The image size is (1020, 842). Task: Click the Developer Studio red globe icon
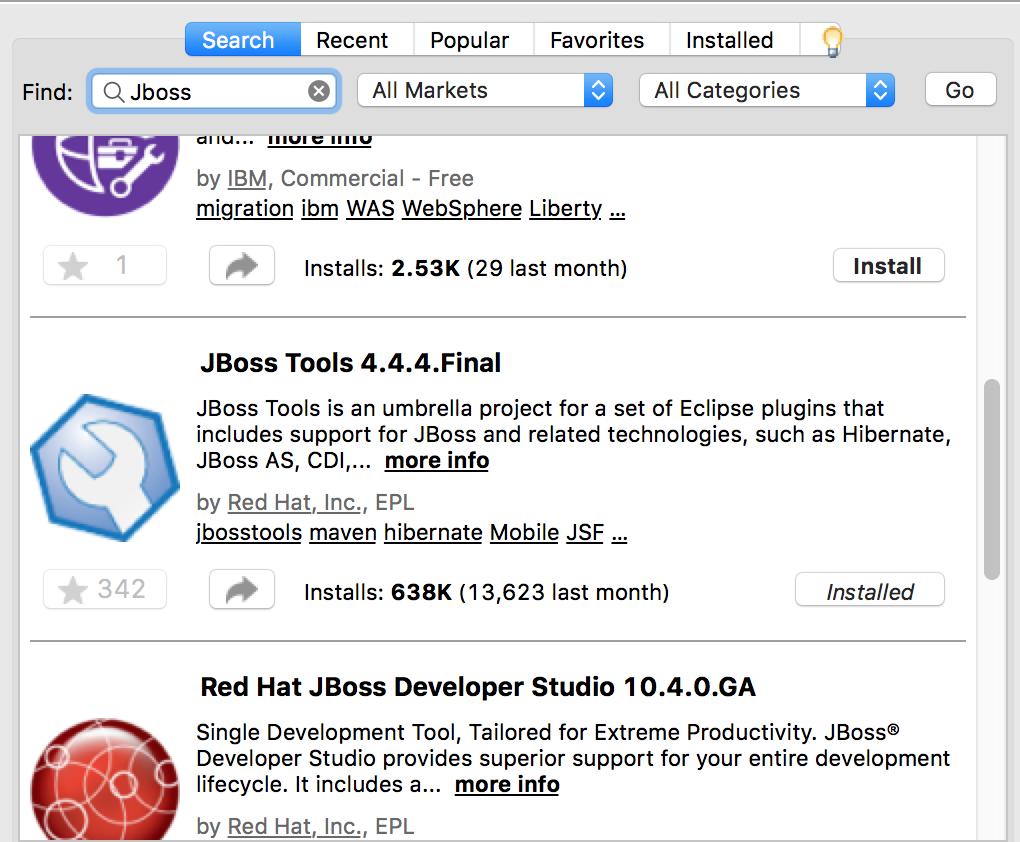[105, 780]
